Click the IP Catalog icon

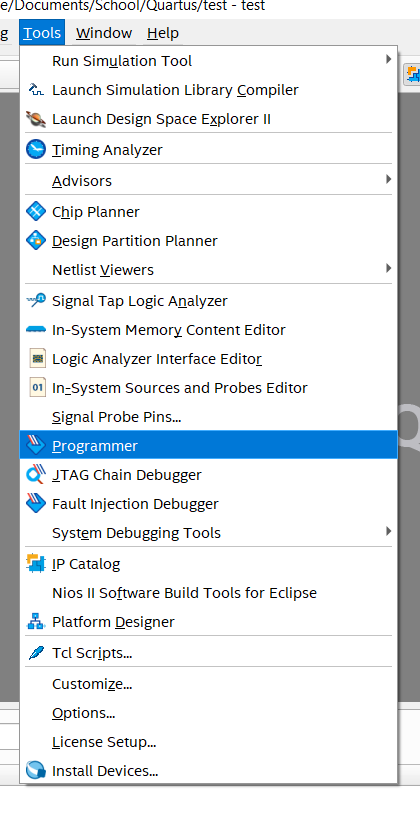pyautogui.click(x=36, y=564)
